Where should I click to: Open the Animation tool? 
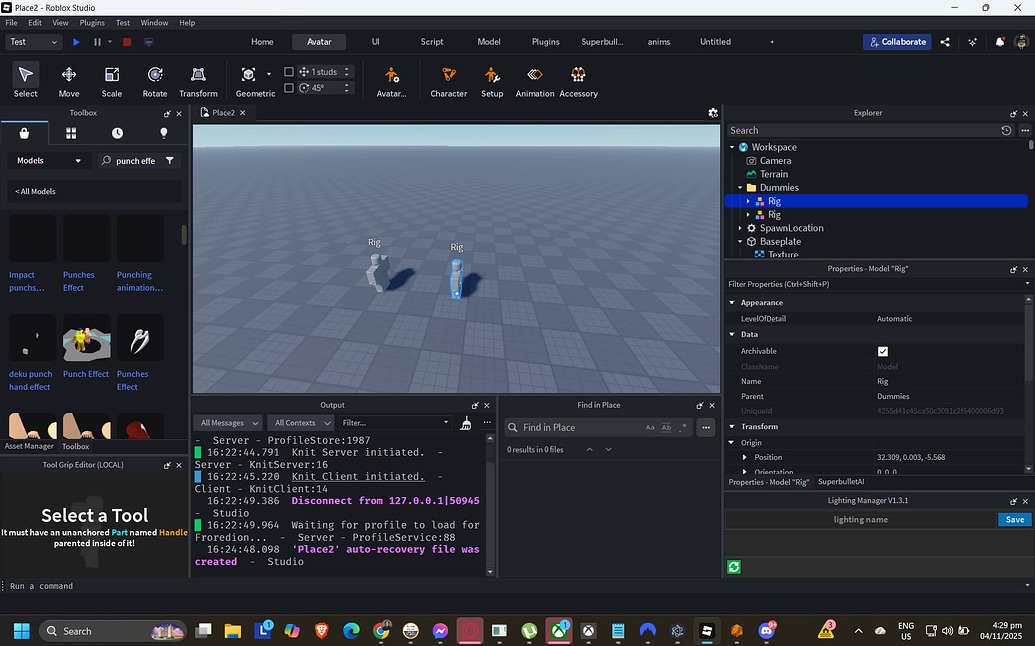[x=535, y=80]
